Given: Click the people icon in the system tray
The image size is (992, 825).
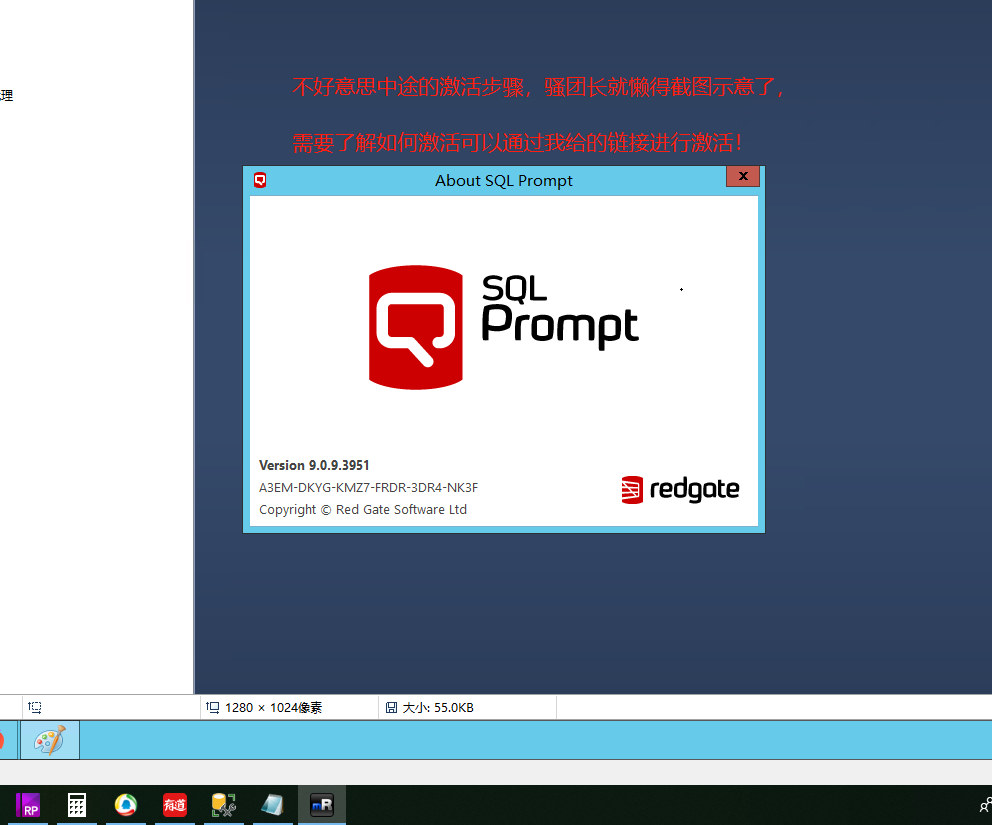Looking at the screenshot, I should pyautogui.click(x=985, y=805).
